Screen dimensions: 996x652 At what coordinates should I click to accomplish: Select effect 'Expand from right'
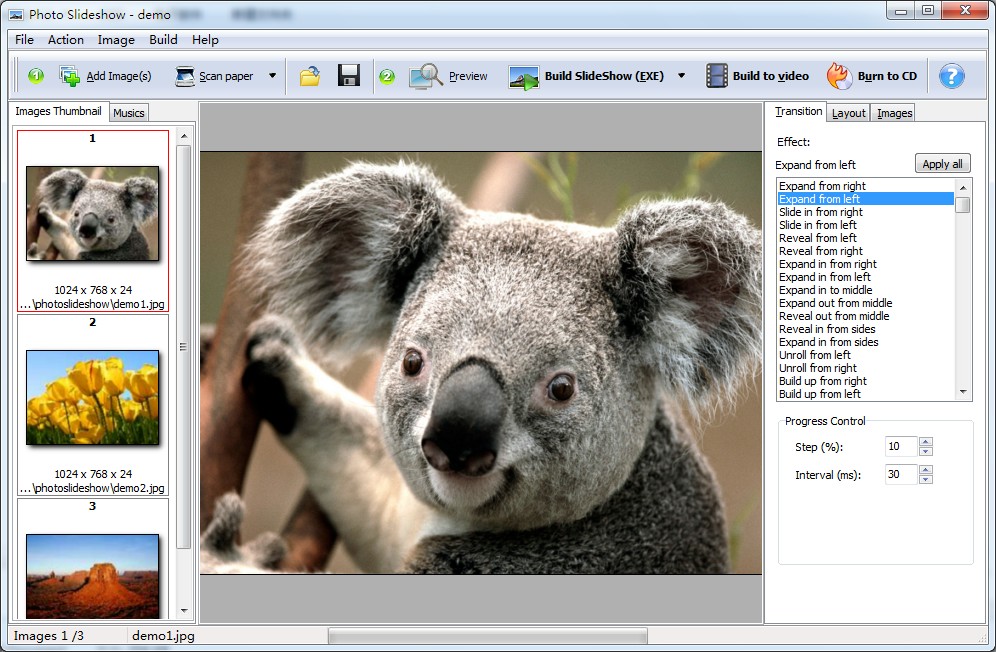(865, 186)
